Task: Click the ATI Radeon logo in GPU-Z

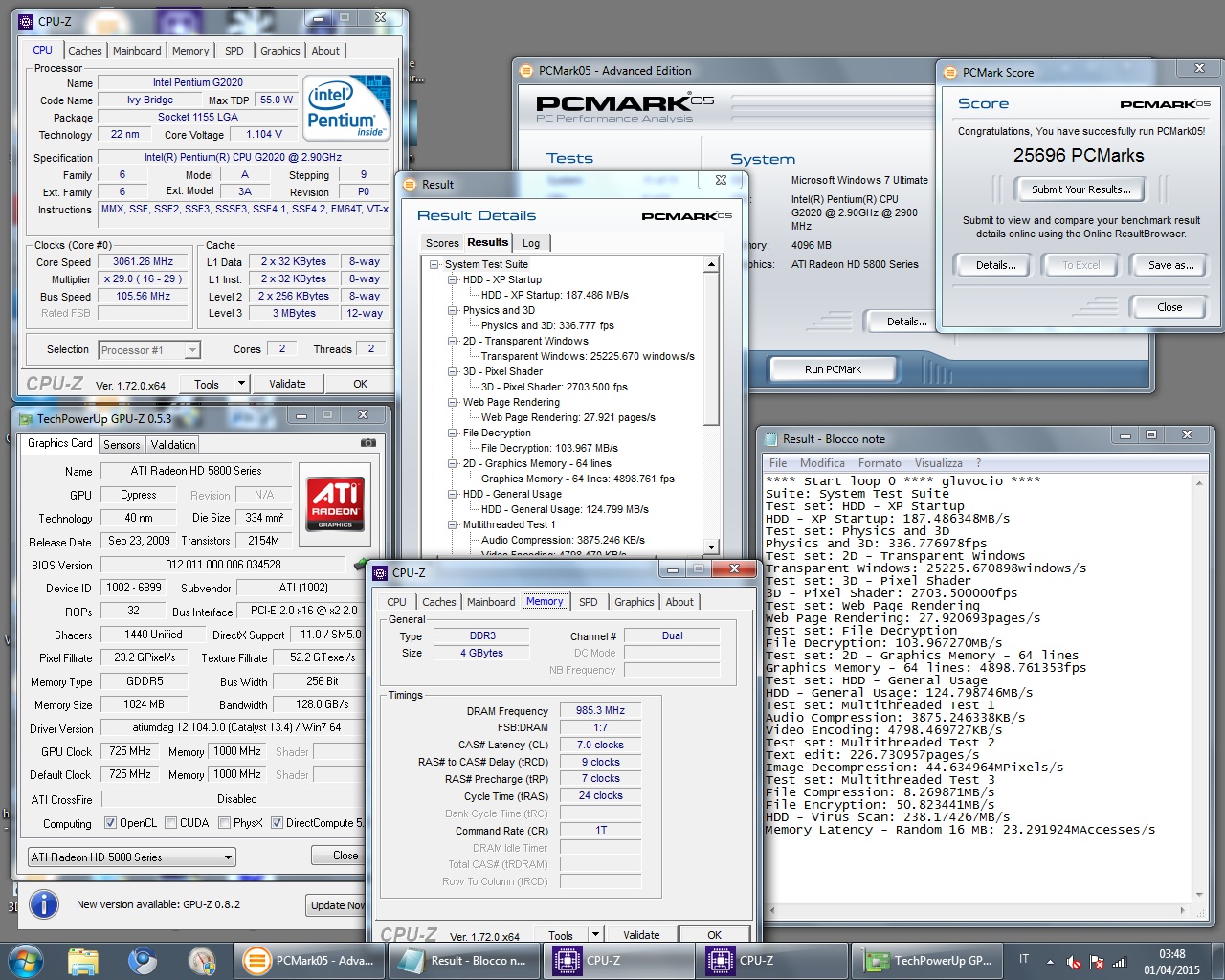Action: (334, 503)
